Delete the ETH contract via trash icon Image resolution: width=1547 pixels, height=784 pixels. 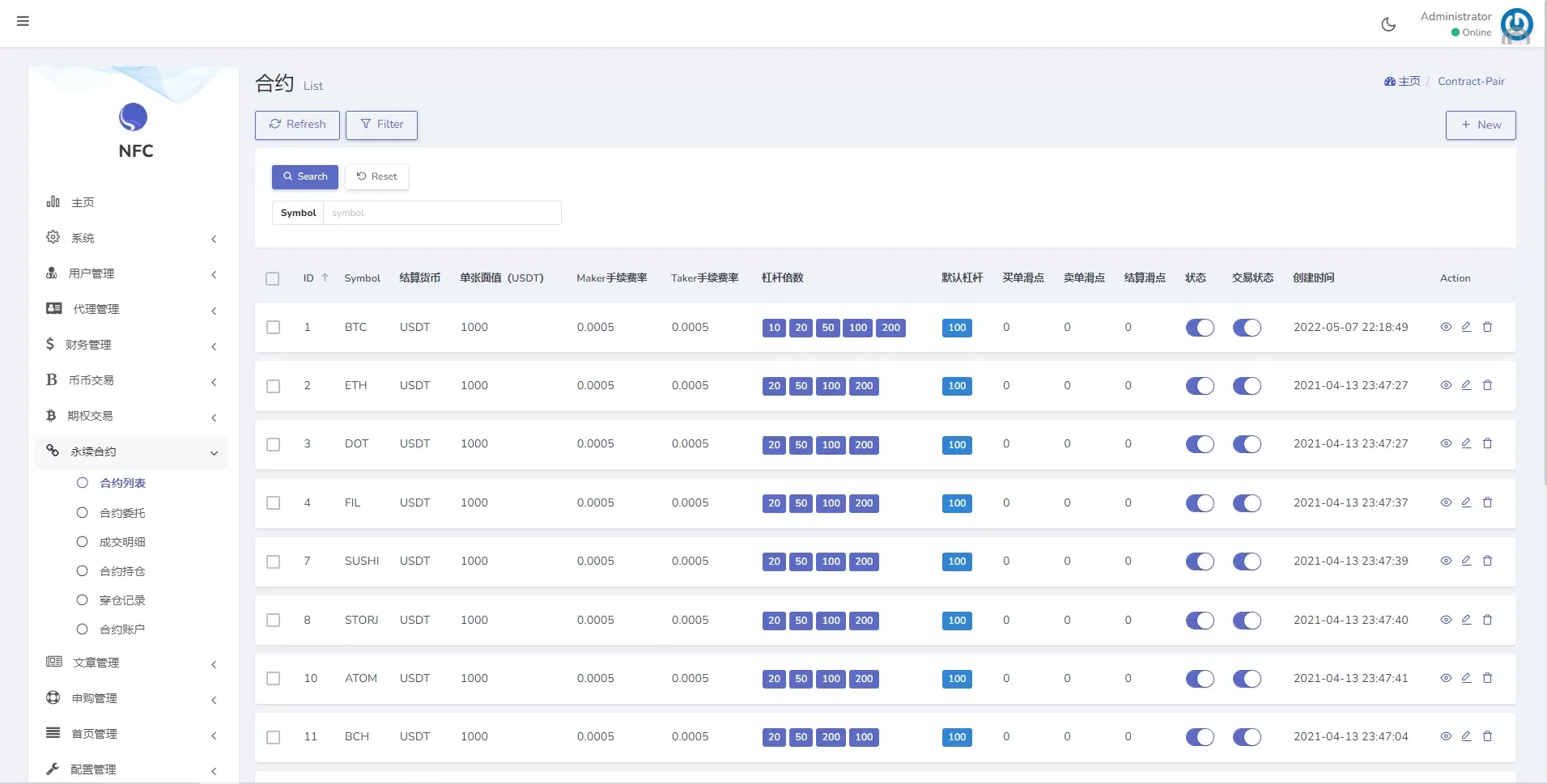[1487, 385]
